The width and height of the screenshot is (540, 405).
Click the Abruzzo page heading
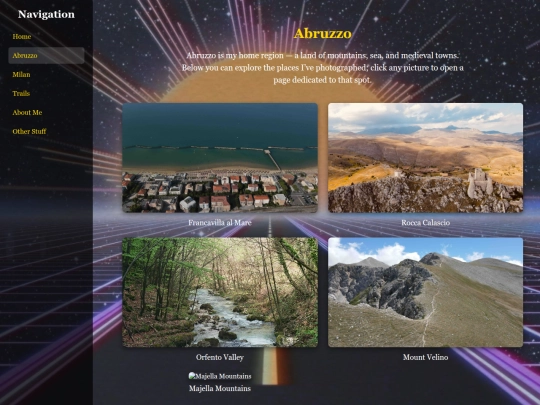point(323,33)
